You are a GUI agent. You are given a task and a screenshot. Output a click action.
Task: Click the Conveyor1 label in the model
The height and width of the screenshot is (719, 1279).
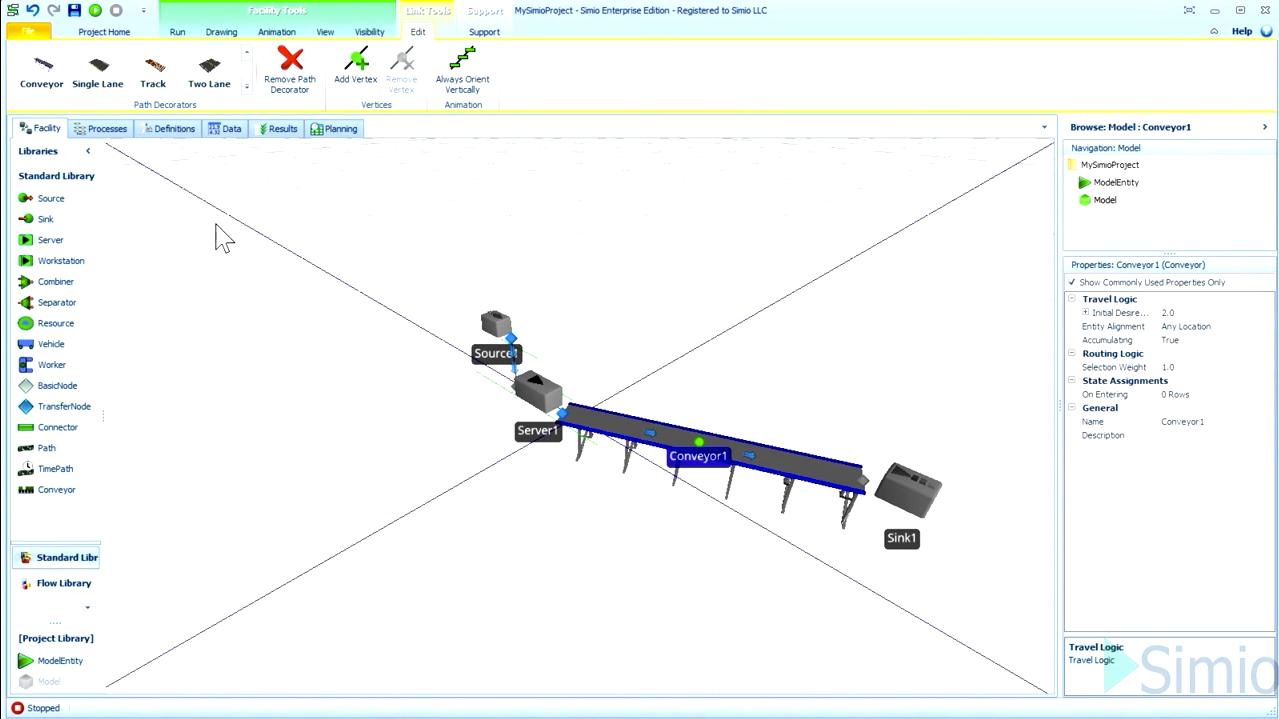coord(698,457)
